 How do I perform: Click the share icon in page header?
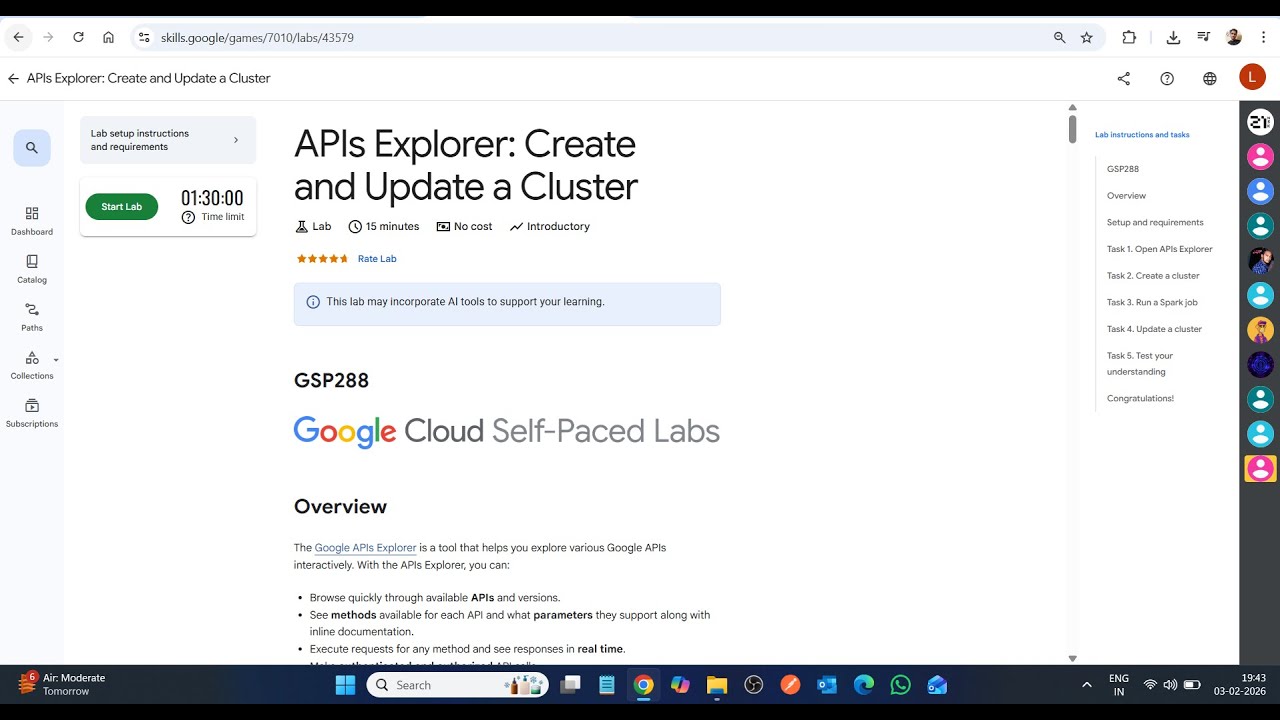[x=1124, y=78]
